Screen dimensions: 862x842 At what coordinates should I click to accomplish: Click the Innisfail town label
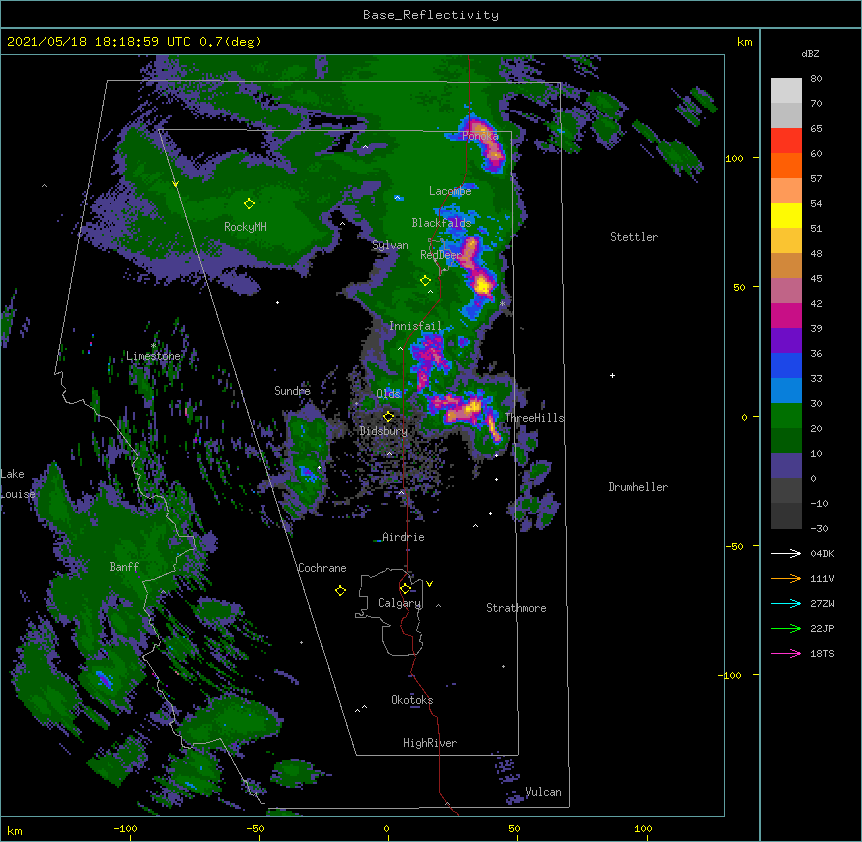point(415,326)
